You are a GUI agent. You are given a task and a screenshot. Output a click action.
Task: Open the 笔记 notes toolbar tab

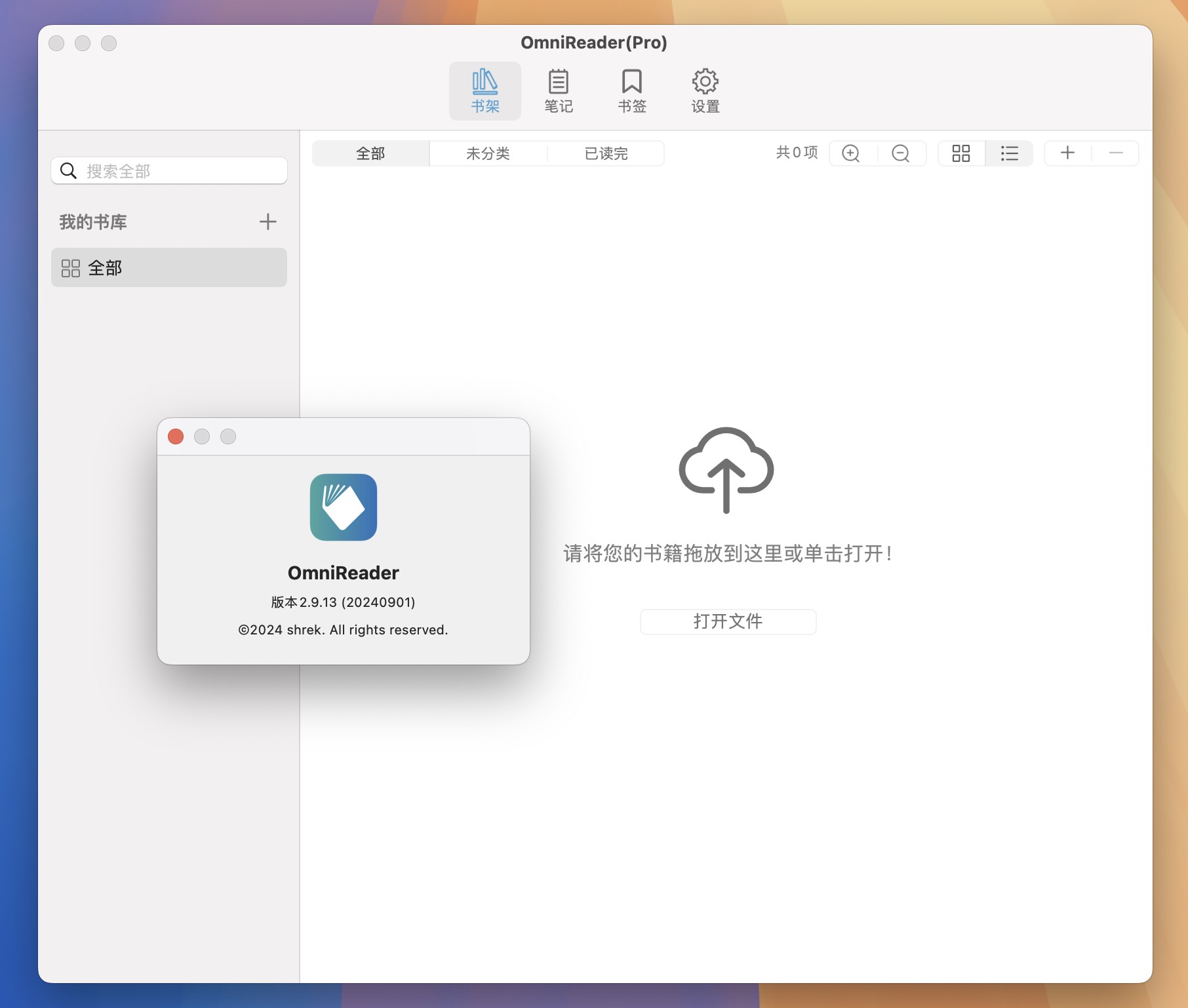[x=559, y=91]
